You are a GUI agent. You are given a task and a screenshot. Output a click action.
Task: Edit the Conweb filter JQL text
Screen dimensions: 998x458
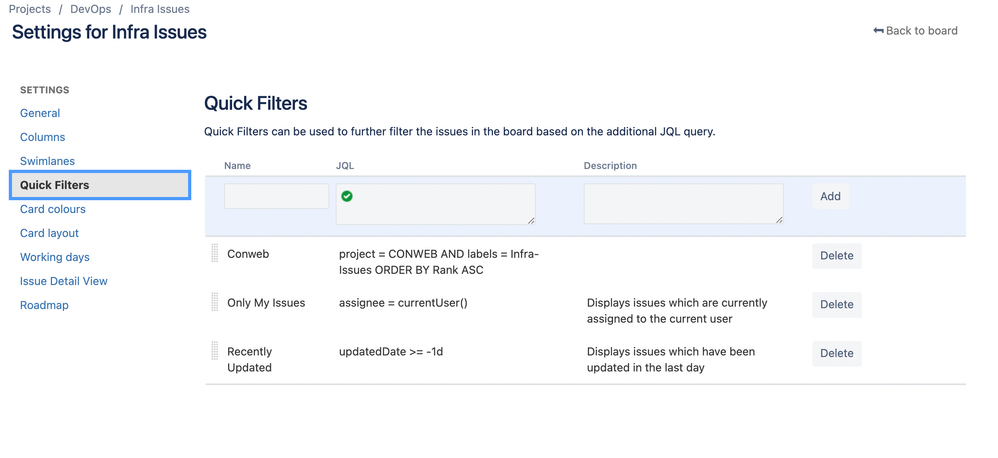[x=439, y=262]
